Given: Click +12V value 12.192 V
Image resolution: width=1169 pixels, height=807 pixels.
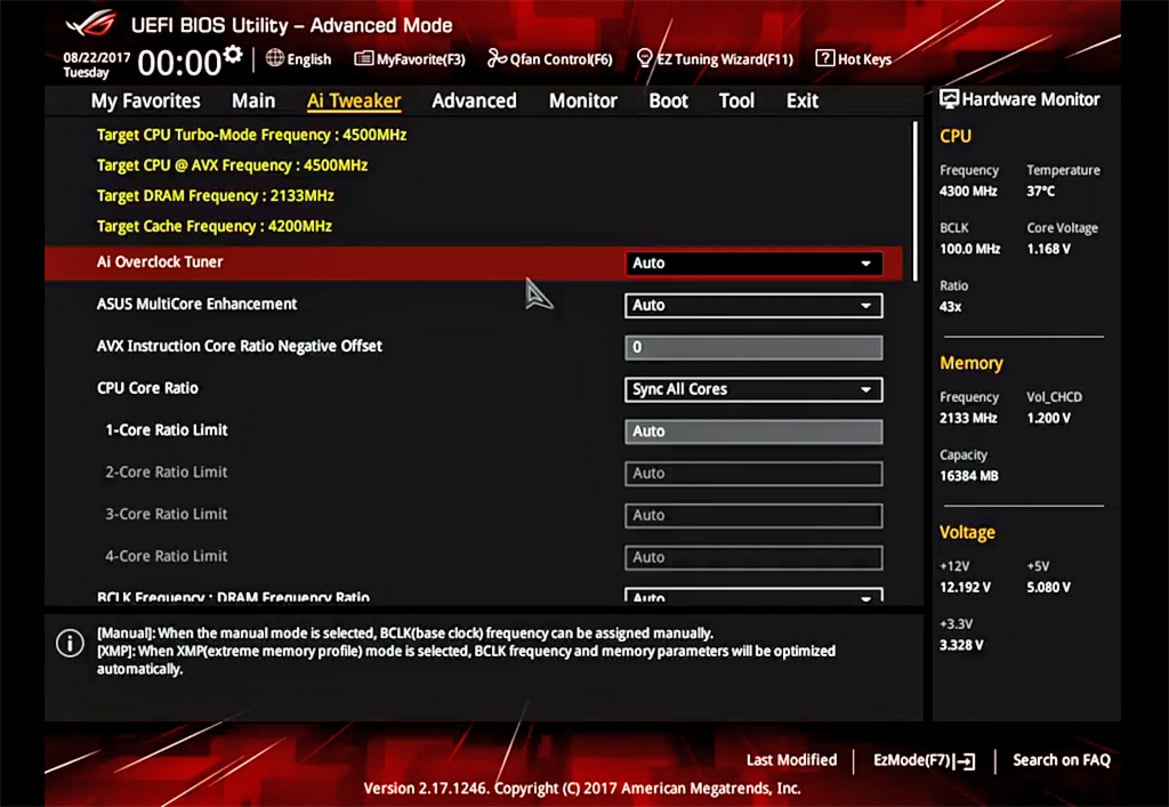Looking at the screenshot, I should pyautogui.click(x=965, y=588).
